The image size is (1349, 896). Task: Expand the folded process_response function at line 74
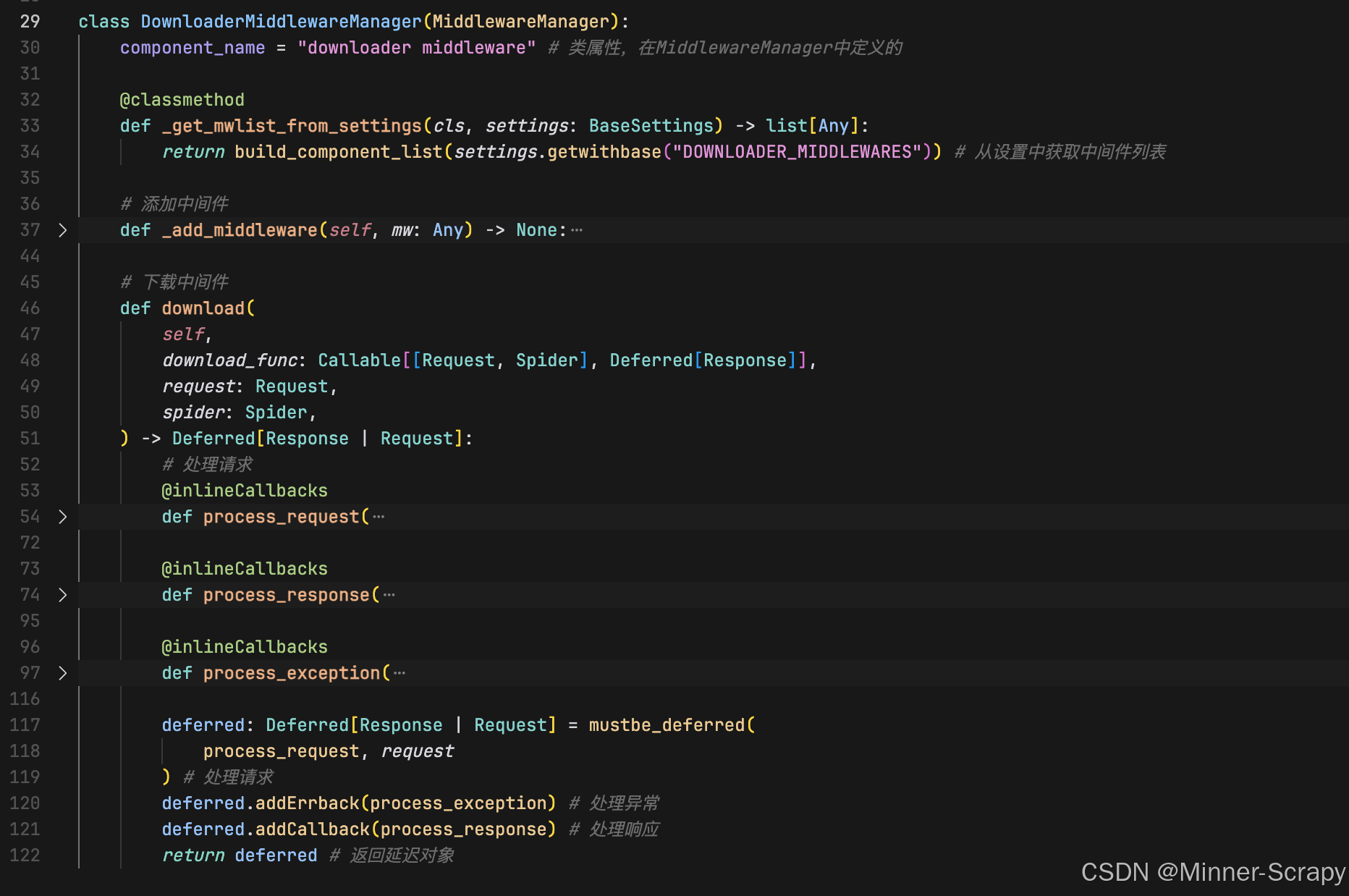click(x=63, y=595)
